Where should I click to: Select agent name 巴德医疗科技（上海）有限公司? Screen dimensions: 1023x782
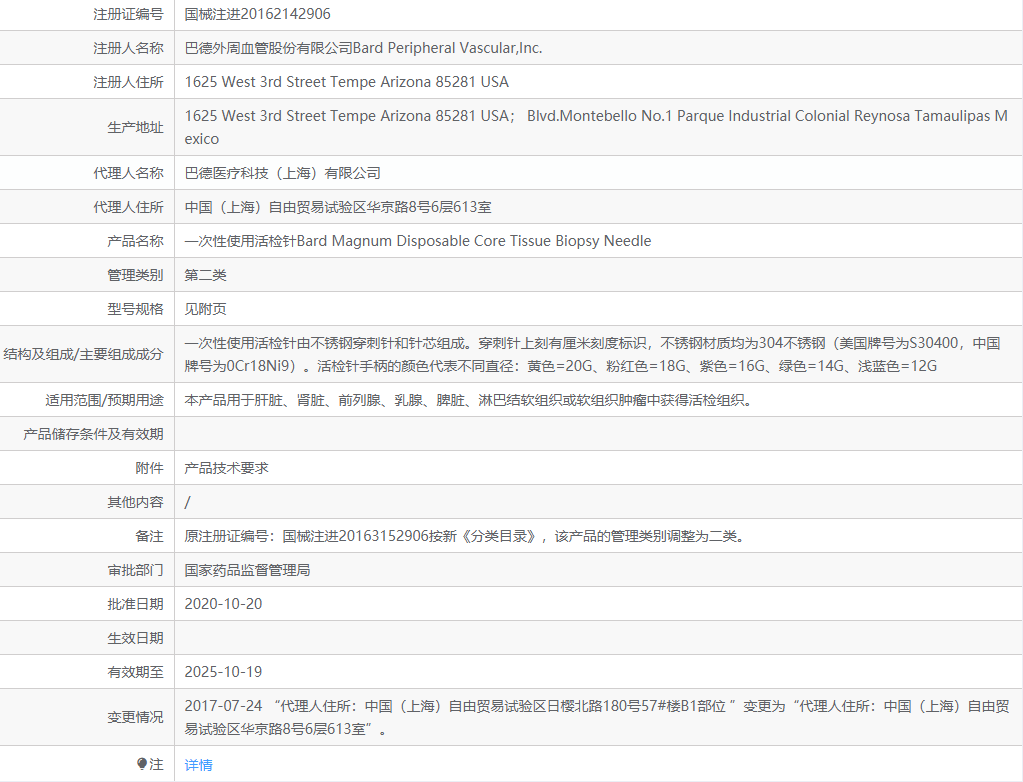point(282,173)
